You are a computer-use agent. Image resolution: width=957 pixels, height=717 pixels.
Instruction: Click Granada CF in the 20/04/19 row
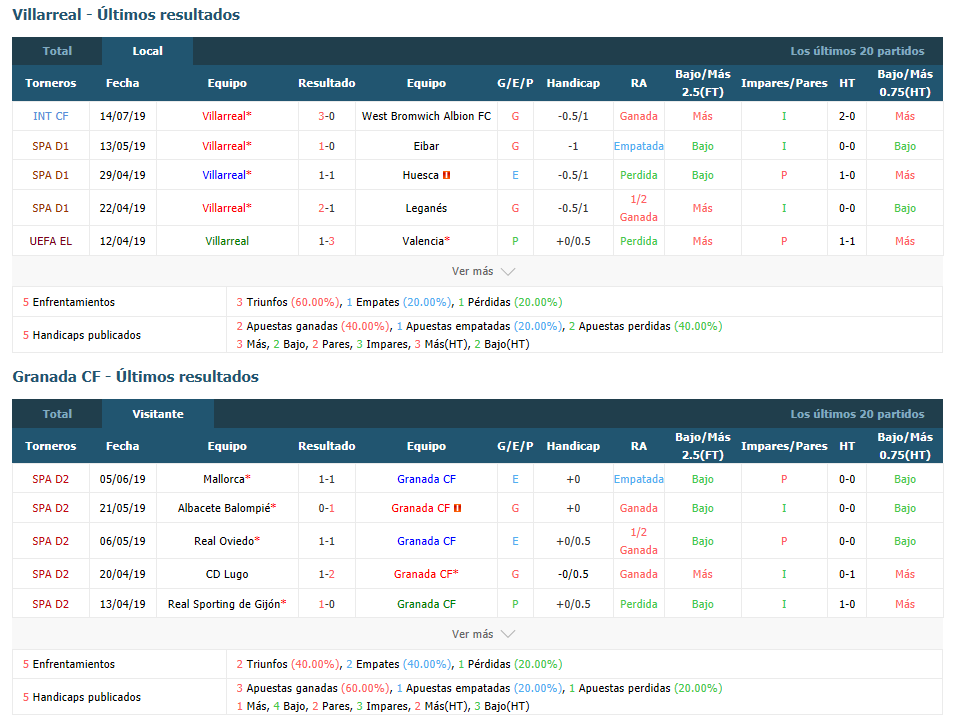tap(426, 574)
